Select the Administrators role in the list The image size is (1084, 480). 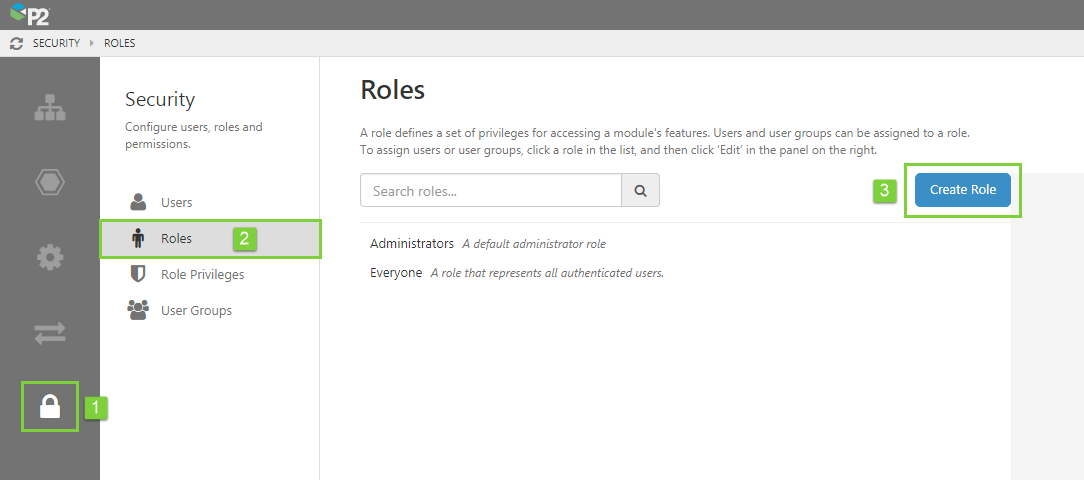coord(412,243)
